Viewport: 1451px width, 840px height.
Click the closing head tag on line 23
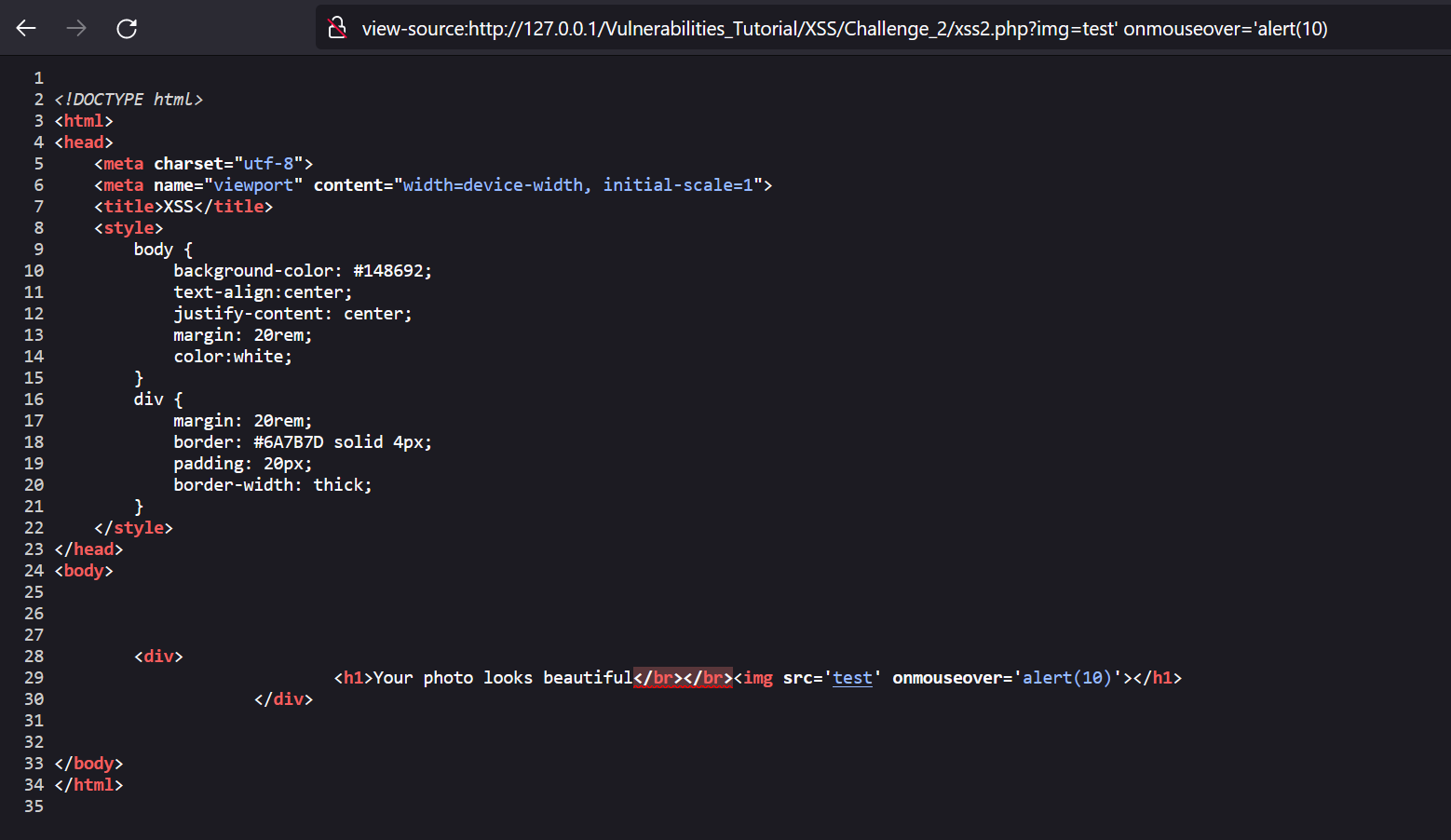[88, 549]
